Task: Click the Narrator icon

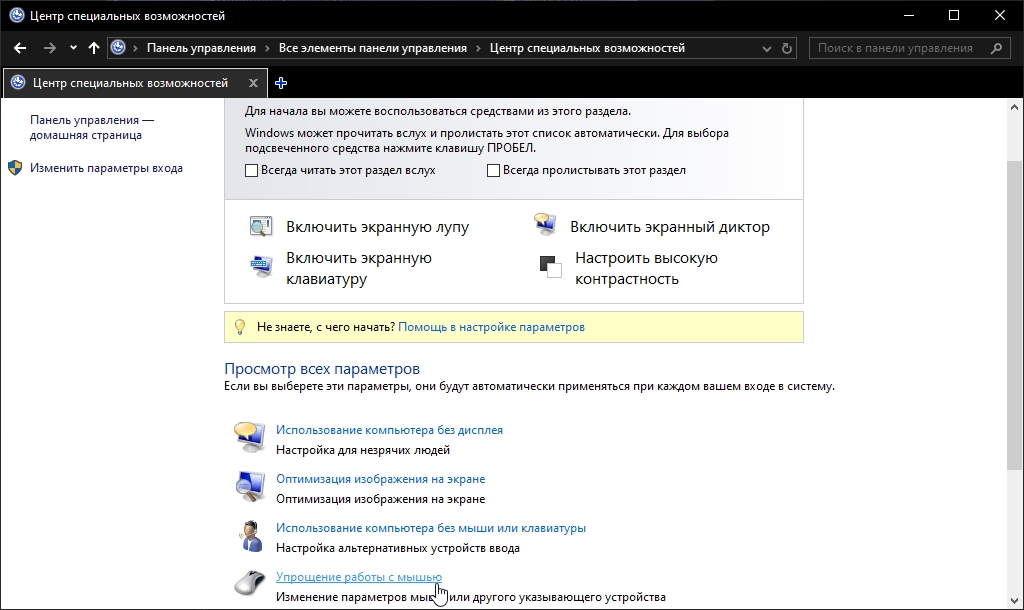Action: coord(545,224)
